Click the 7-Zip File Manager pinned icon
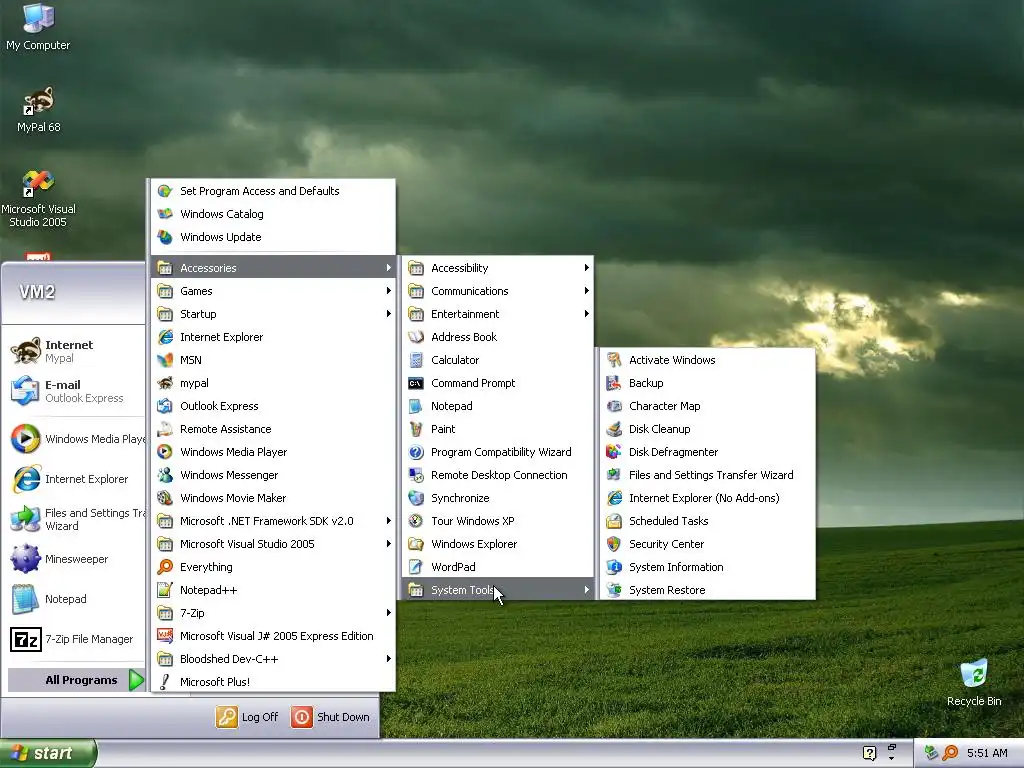 pos(26,639)
